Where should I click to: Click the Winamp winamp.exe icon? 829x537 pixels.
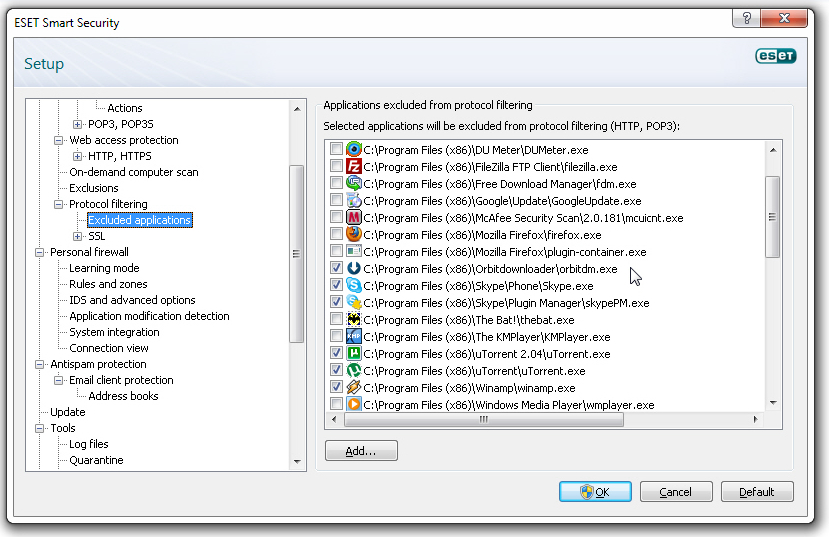[354, 387]
